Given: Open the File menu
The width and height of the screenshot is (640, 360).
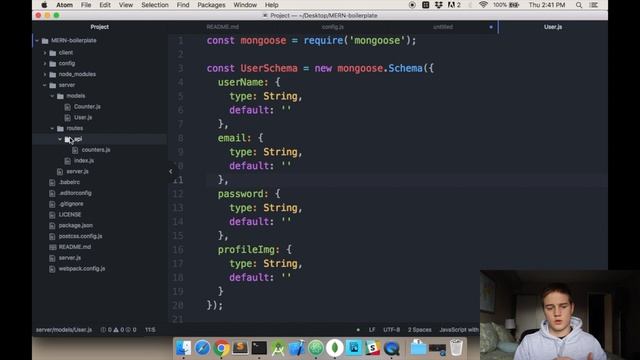Looking at the screenshot, I should pyautogui.click(x=86, y=5).
